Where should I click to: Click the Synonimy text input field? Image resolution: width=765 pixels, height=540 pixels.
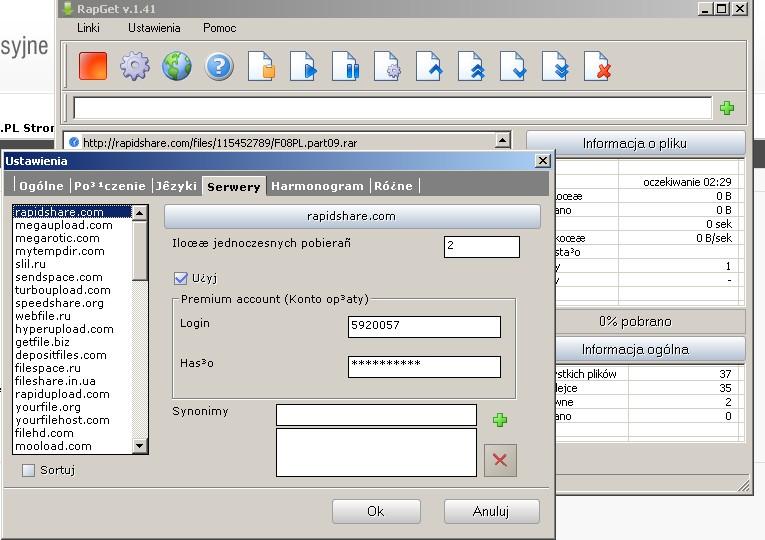pyautogui.click(x=376, y=415)
